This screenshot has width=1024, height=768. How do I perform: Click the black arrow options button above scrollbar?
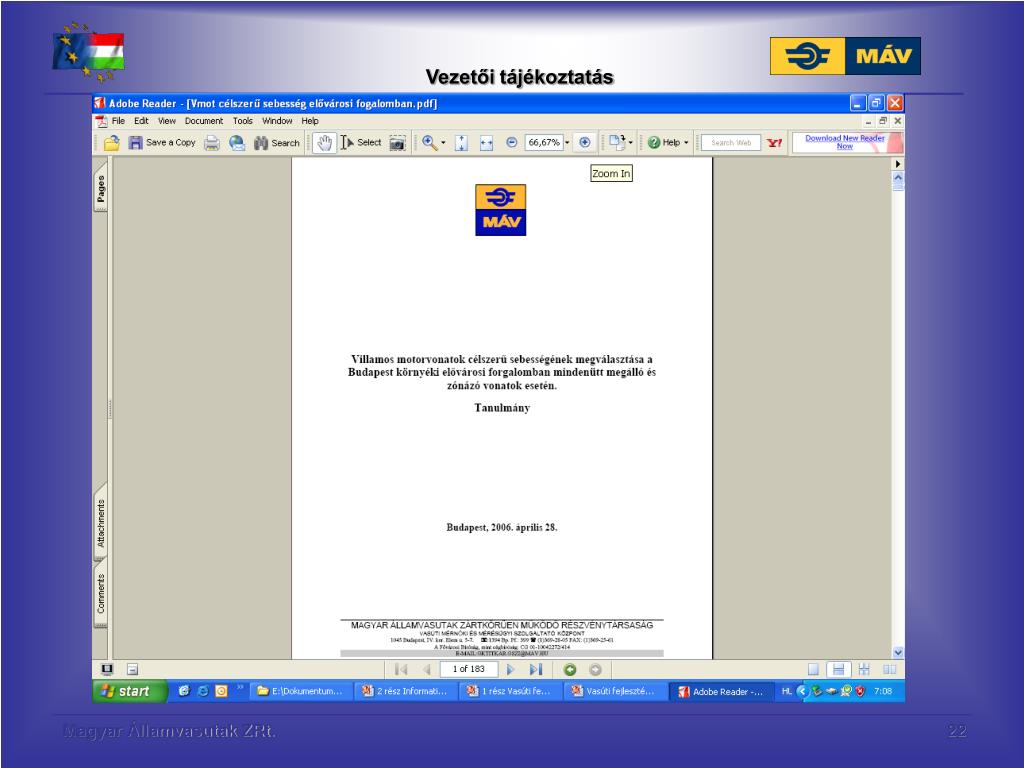898,164
